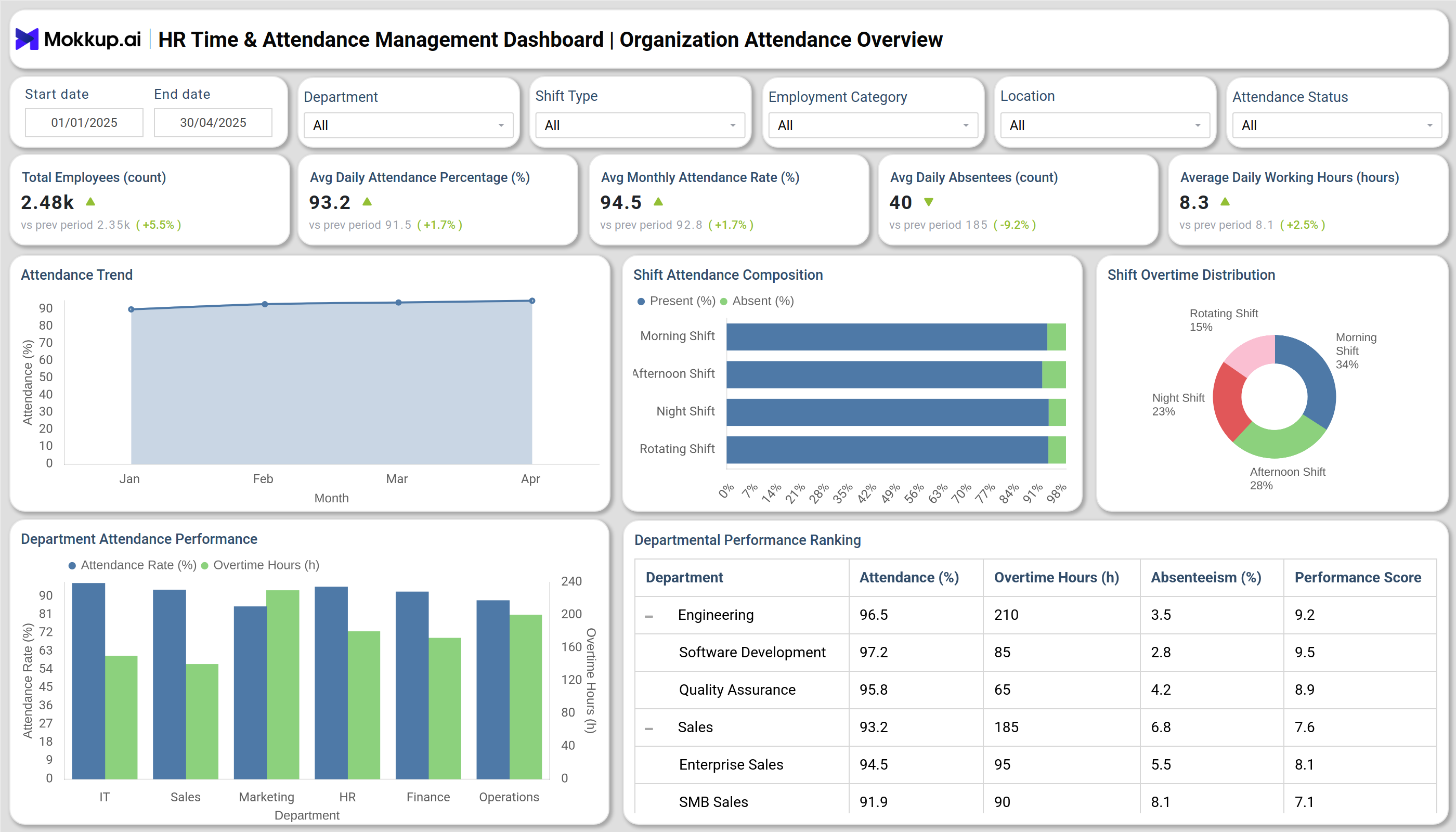Open the Location filter dropdown

pos(1105,125)
